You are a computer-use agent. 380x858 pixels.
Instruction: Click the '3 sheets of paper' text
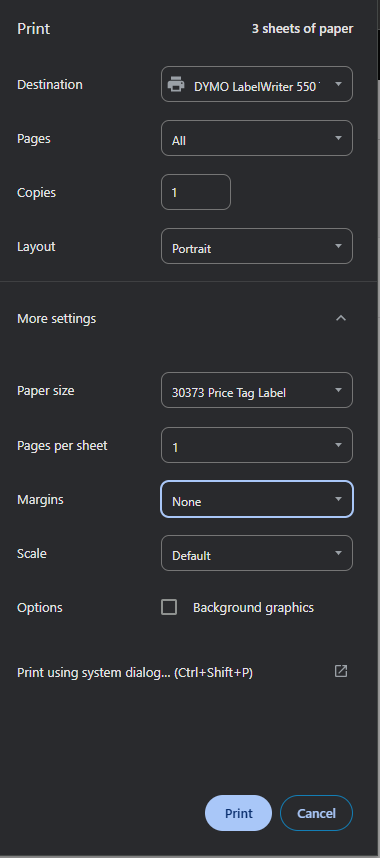pyautogui.click(x=302, y=29)
